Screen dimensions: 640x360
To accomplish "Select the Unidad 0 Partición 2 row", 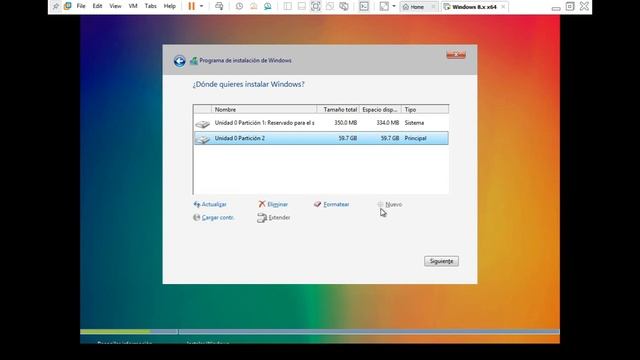I will click(321, 138).
